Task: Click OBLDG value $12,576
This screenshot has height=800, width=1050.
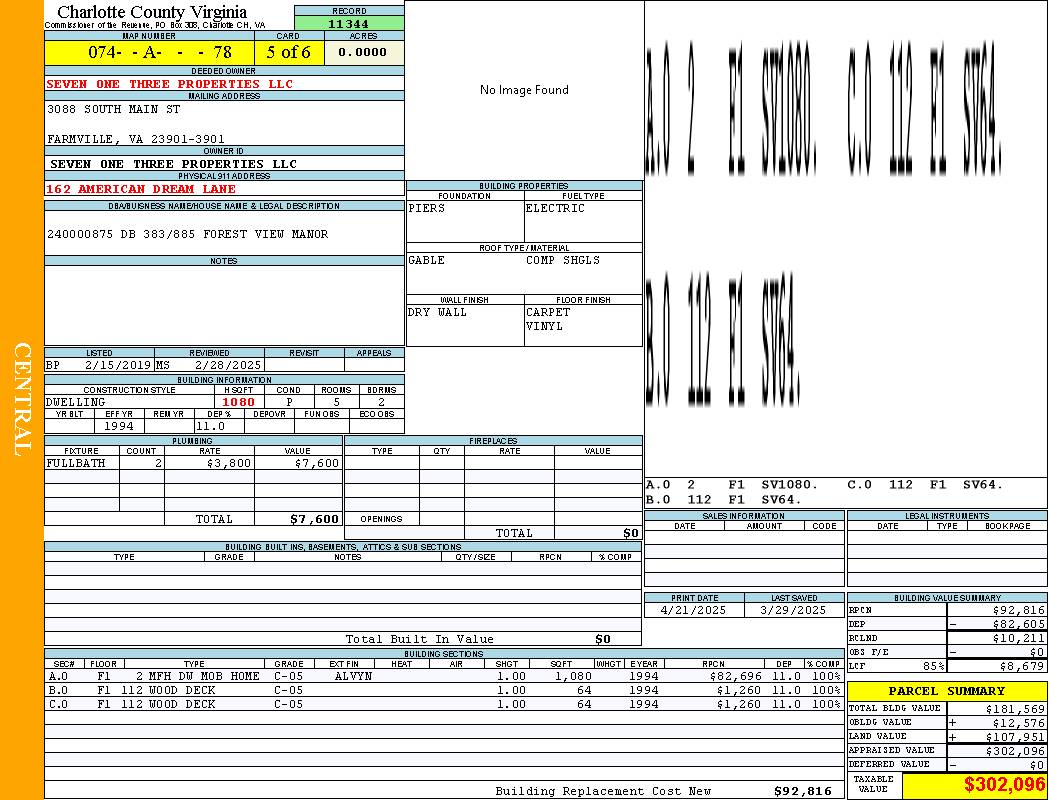Action: (1019, 723)
